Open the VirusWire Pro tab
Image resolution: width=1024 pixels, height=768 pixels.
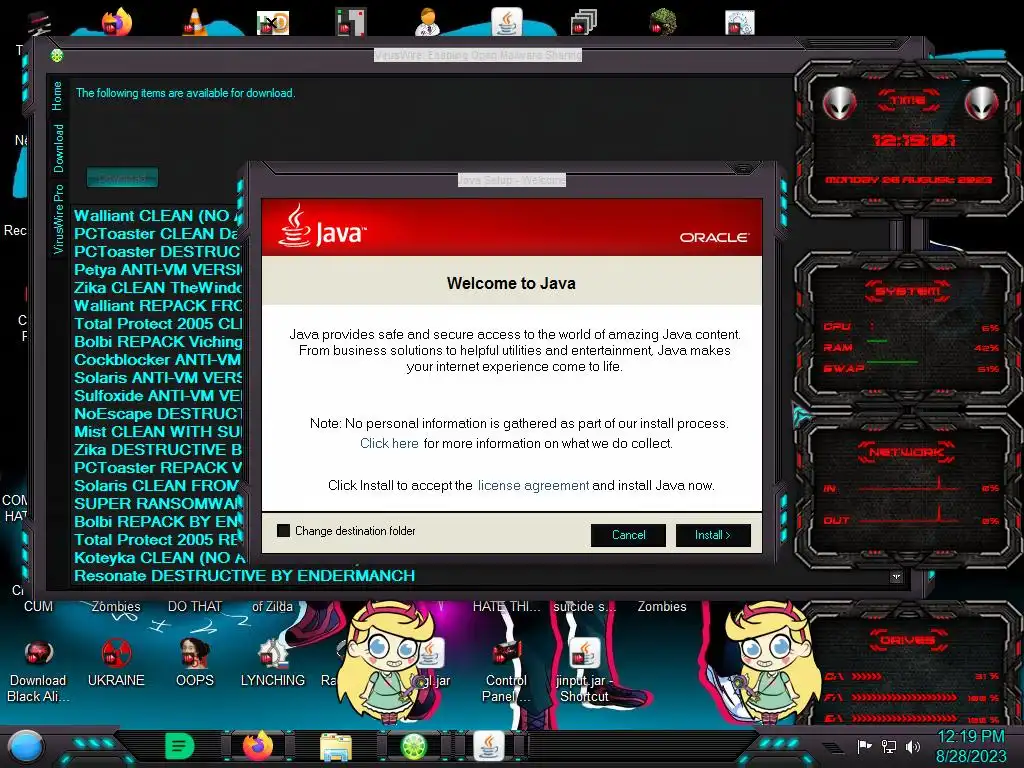coord(59,219)
